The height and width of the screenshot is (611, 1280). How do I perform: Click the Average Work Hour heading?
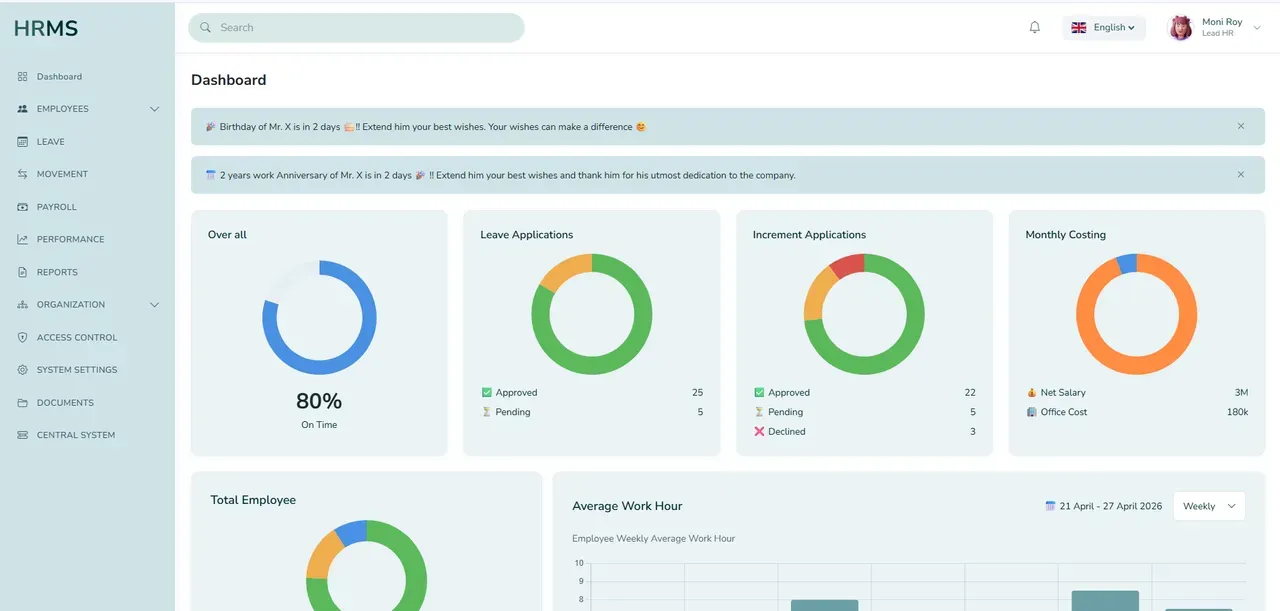tap(627, 506)
